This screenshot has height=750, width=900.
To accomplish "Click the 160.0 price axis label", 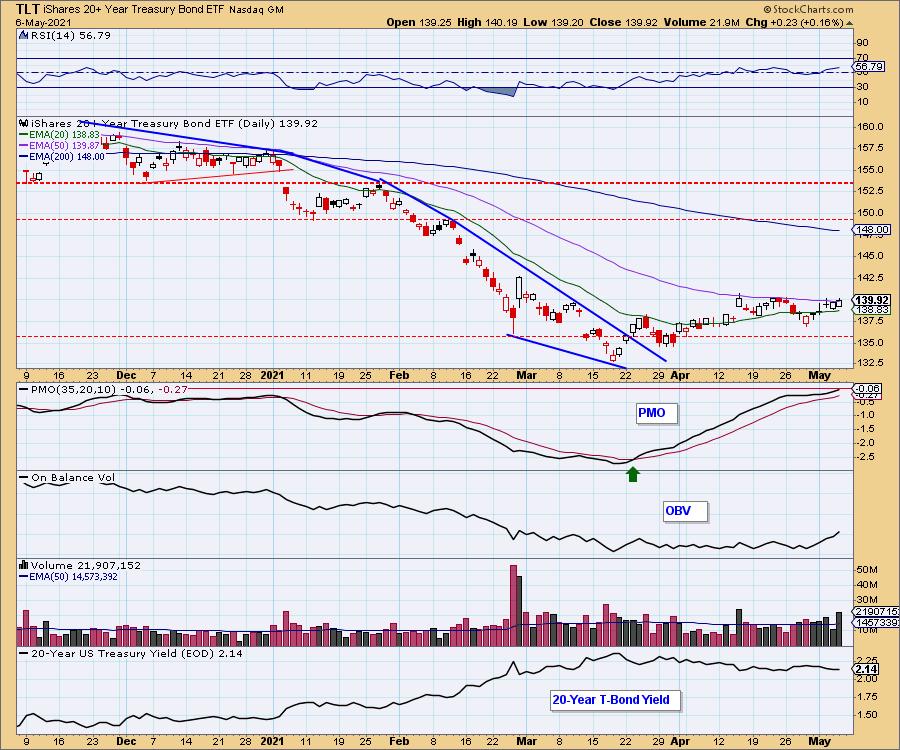I will click(871, 126).
